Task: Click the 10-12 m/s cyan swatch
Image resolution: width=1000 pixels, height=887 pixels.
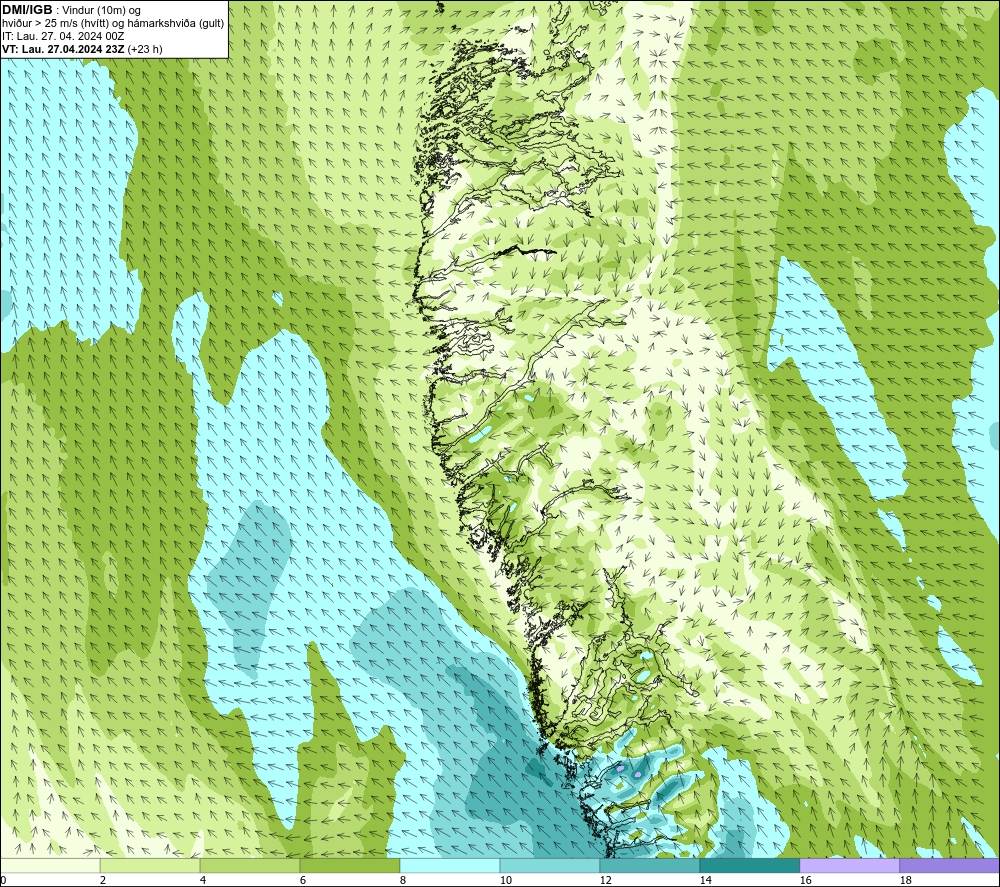Action: click(x=550, y=865)
